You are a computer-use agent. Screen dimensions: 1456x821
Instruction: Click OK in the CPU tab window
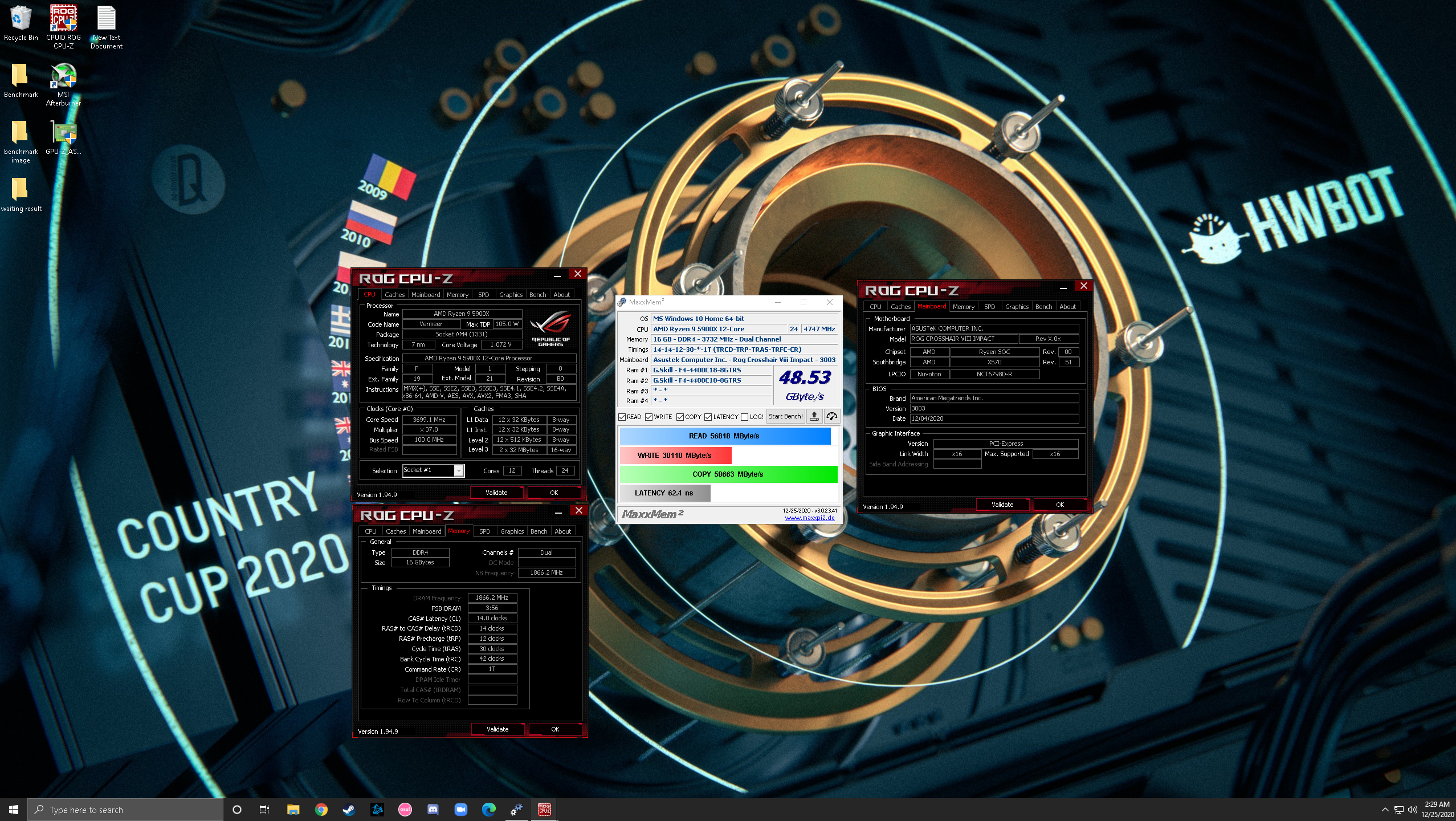[x=554, y=493]
